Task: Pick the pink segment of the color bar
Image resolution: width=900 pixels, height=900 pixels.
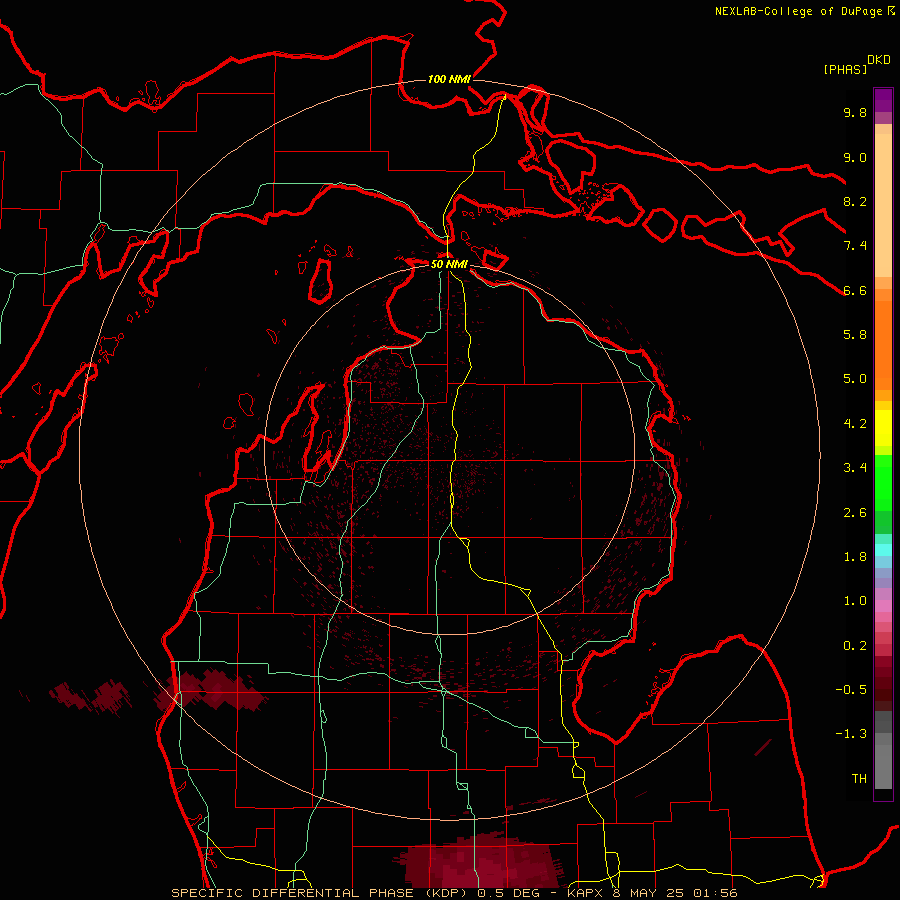Action: 883,605
